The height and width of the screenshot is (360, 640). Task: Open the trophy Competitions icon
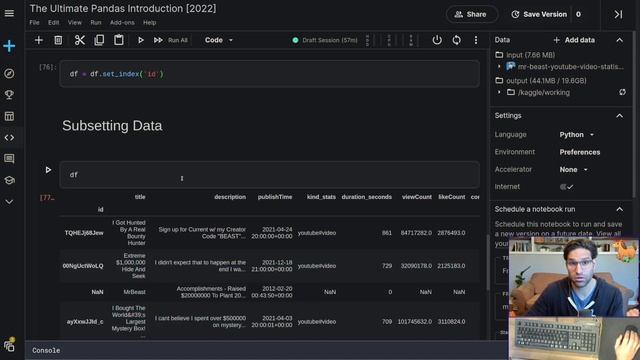click(9, 95)
